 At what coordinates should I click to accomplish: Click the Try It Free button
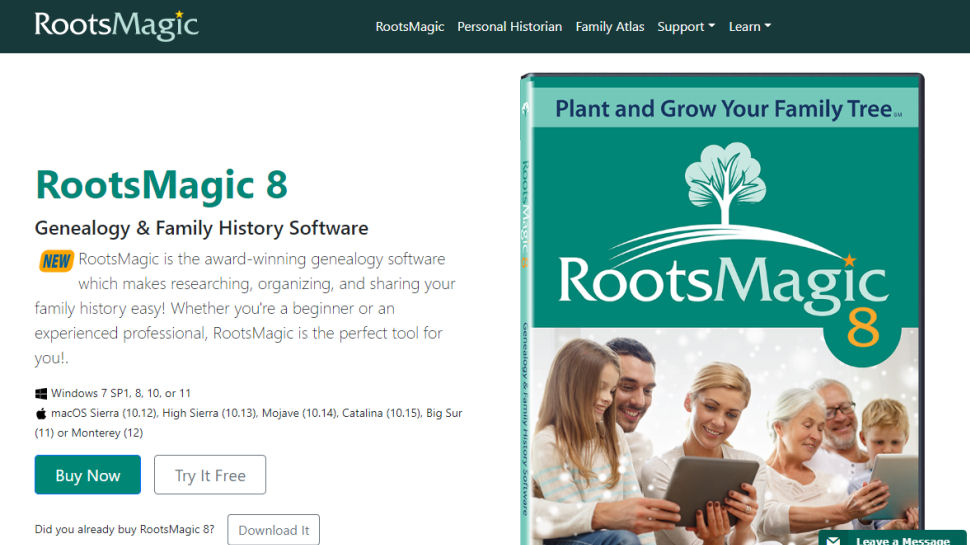coord(210,474)
